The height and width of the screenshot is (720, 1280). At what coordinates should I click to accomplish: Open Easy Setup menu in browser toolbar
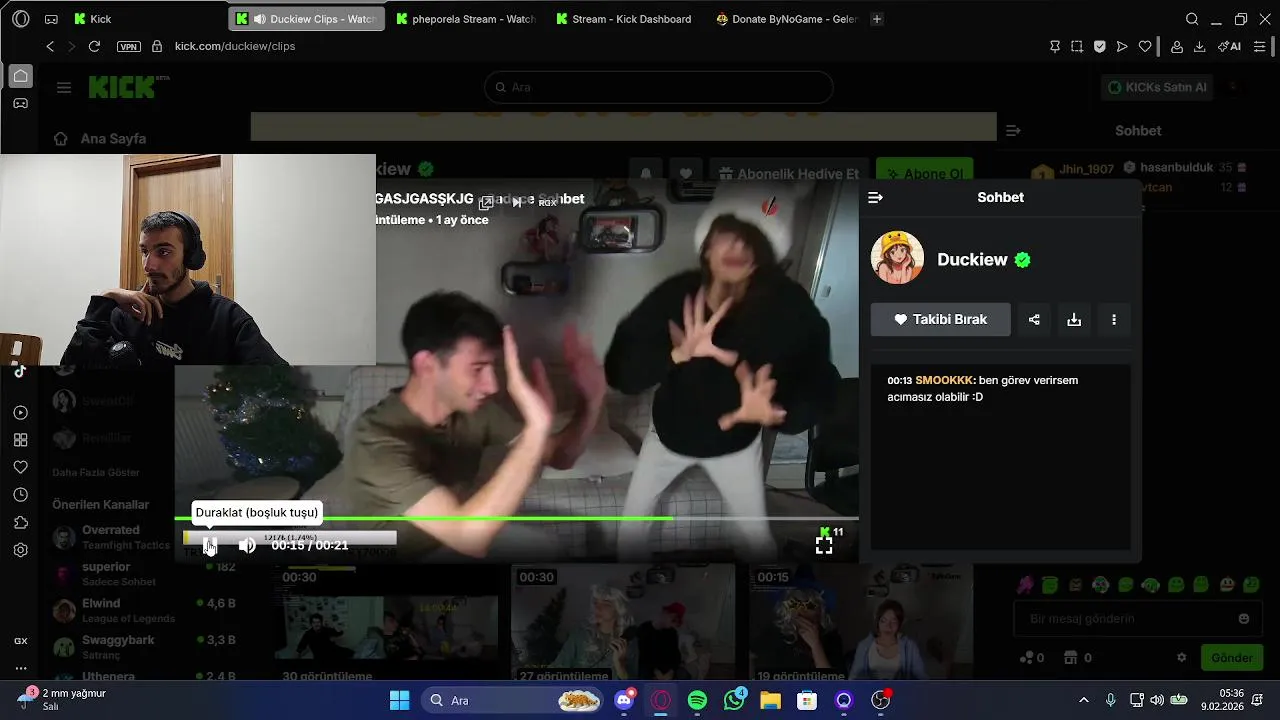coord(1260,46)
